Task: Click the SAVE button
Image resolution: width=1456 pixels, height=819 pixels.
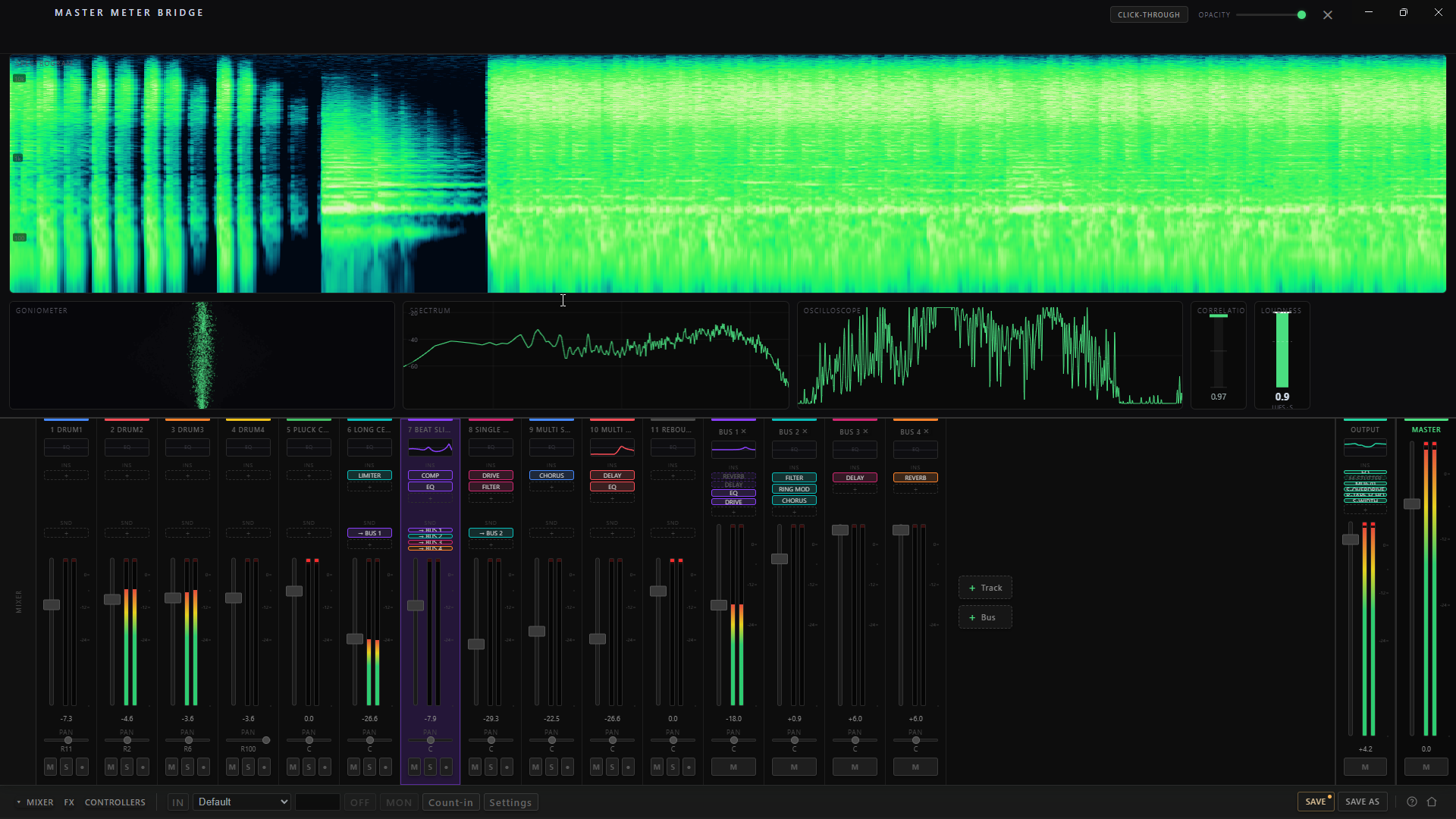Action: tap(1316, 802)
